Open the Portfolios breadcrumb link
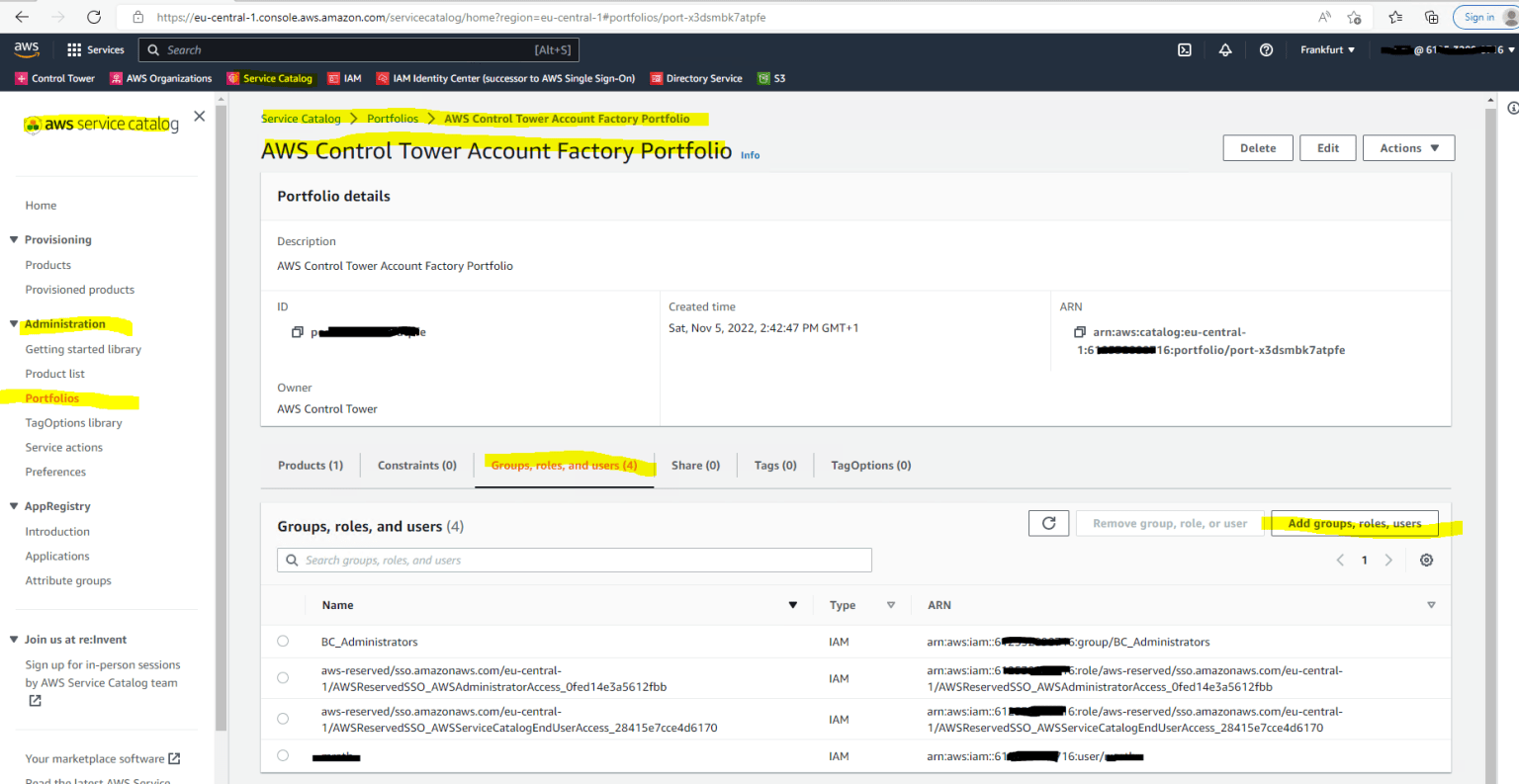The width and height of the screenshot is (1519, 784). (392, 118)
